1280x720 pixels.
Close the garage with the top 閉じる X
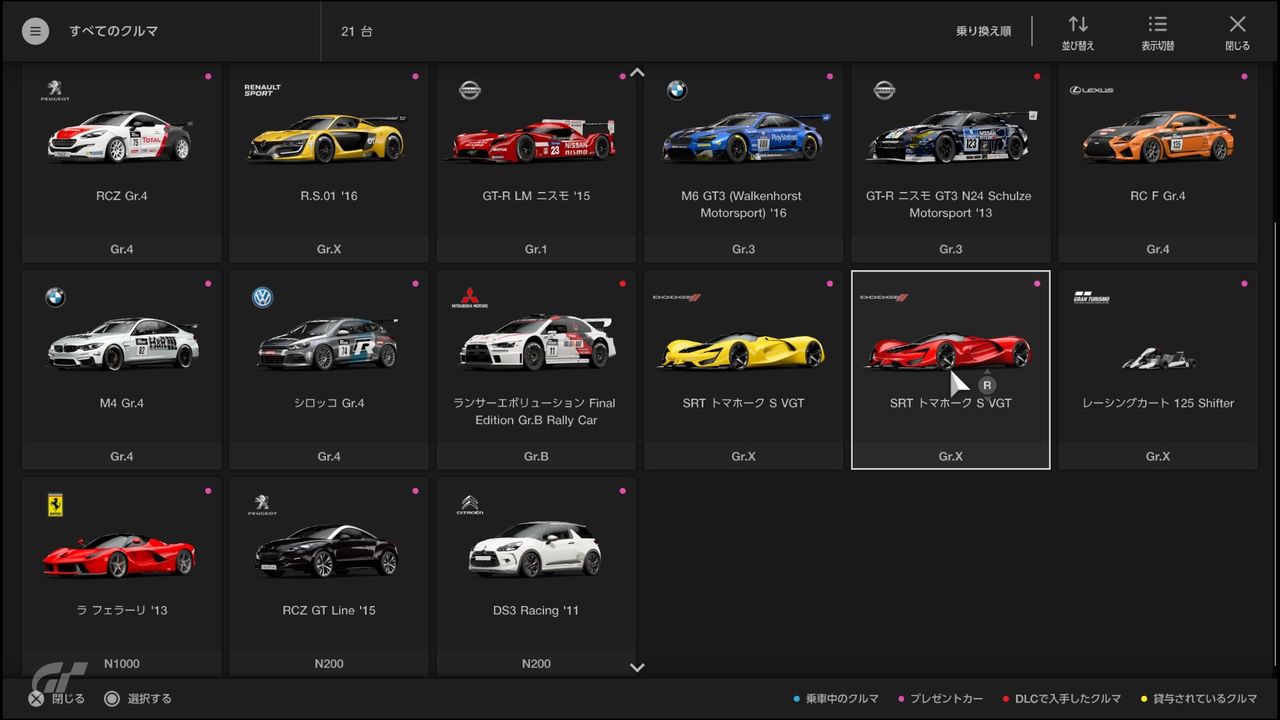tap(1237, 32)
